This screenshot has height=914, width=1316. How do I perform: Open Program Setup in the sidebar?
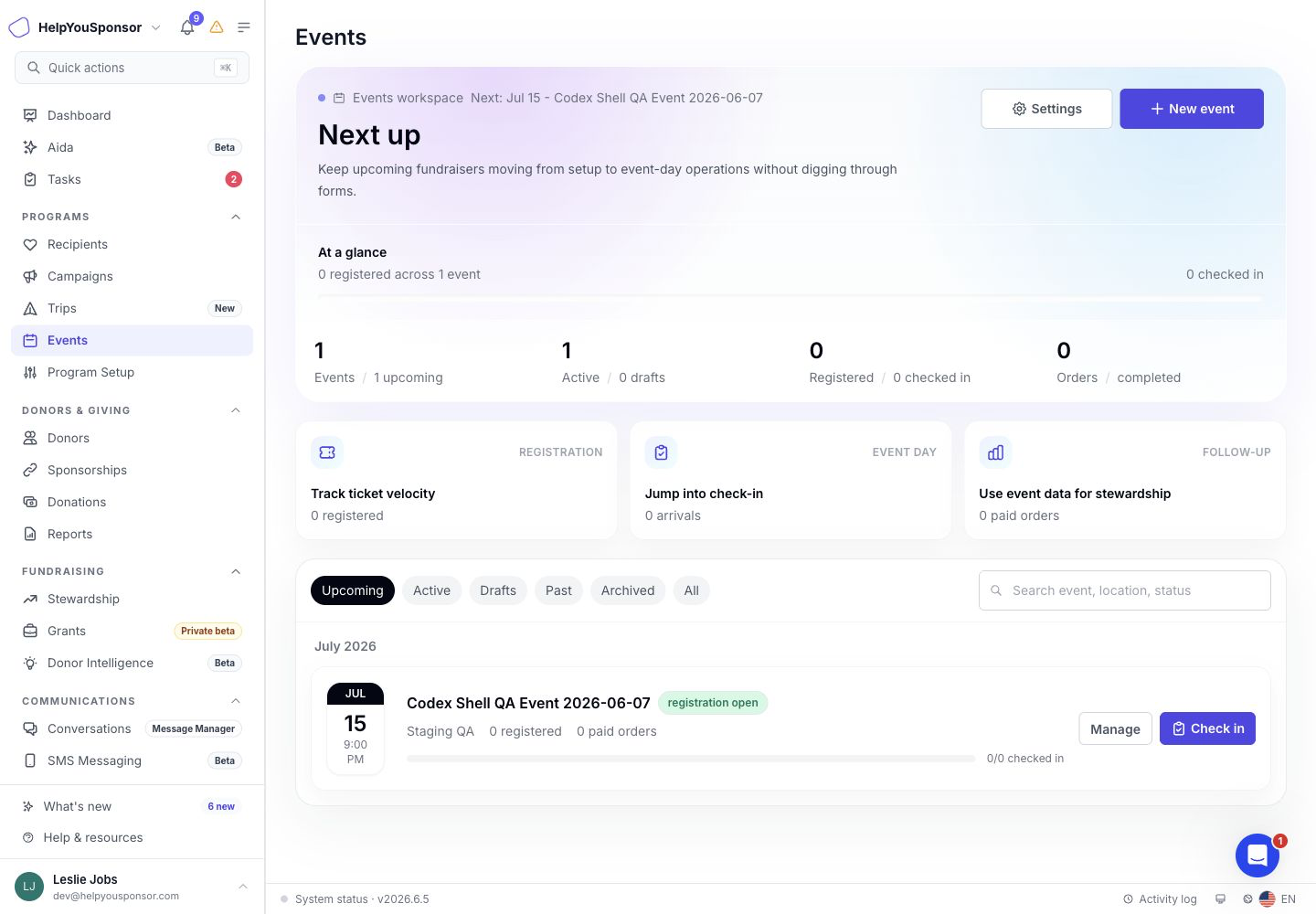coord(132,372)
